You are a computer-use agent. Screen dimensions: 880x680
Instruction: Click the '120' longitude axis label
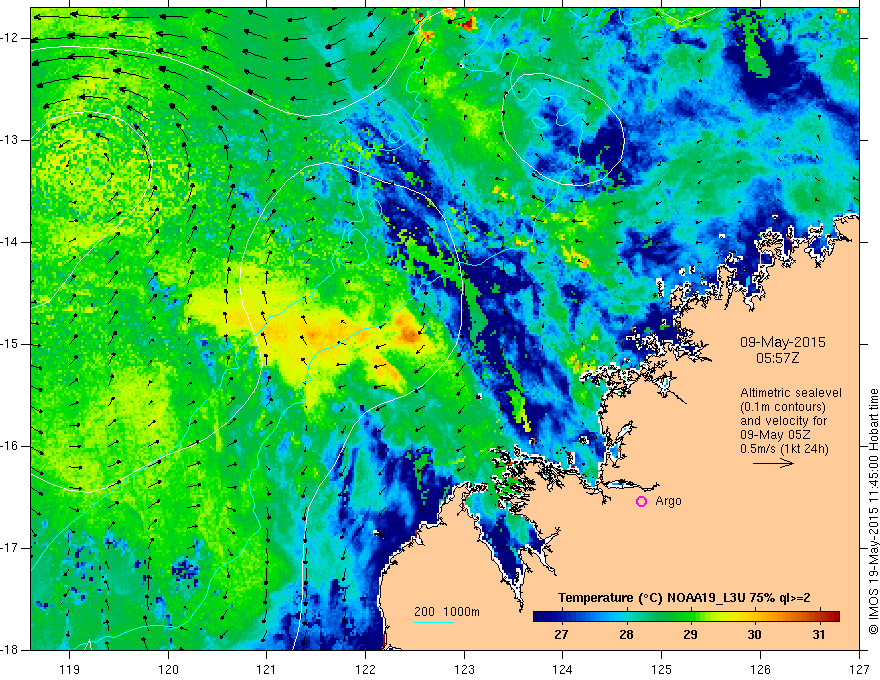168,669
